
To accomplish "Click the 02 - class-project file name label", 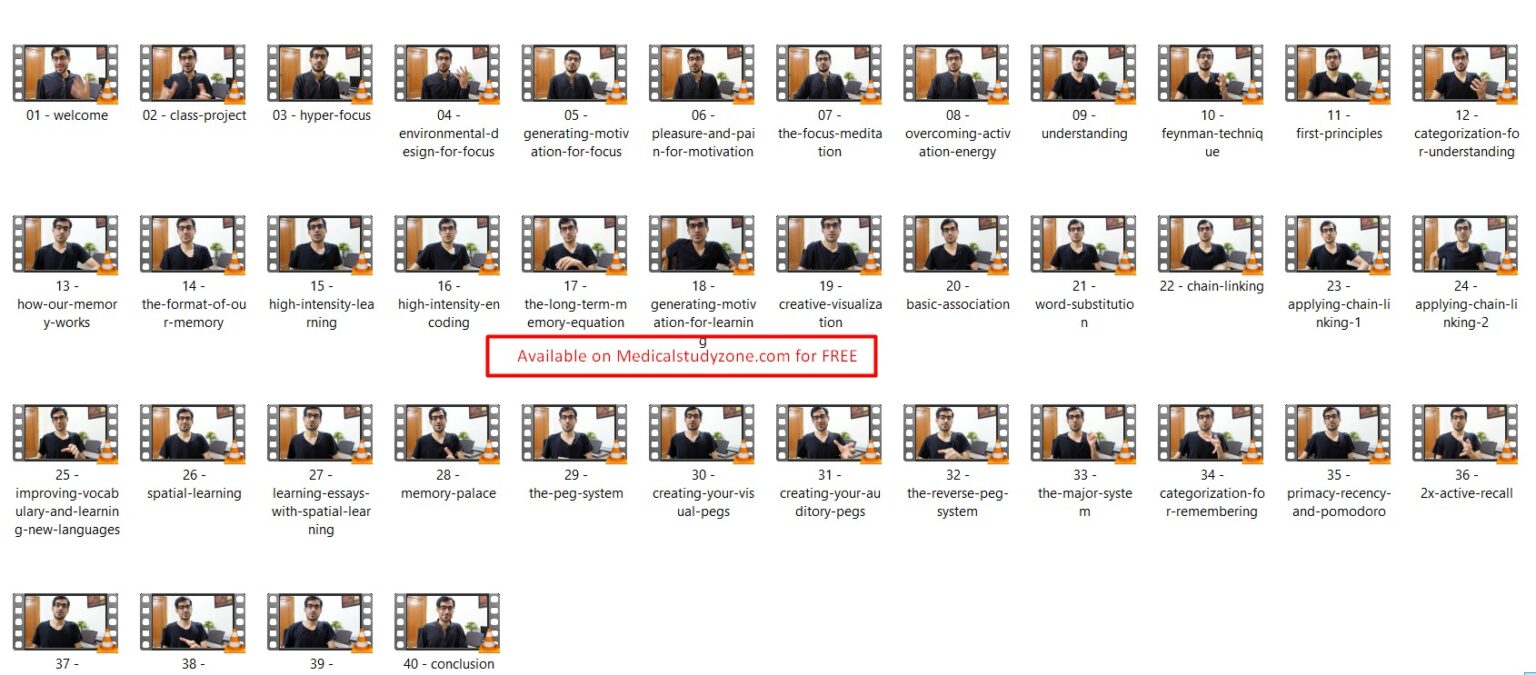I will pos(194,115).
